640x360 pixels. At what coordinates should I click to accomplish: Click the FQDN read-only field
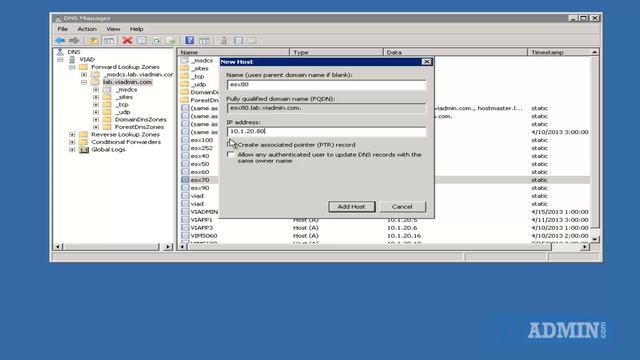[327, 108]
